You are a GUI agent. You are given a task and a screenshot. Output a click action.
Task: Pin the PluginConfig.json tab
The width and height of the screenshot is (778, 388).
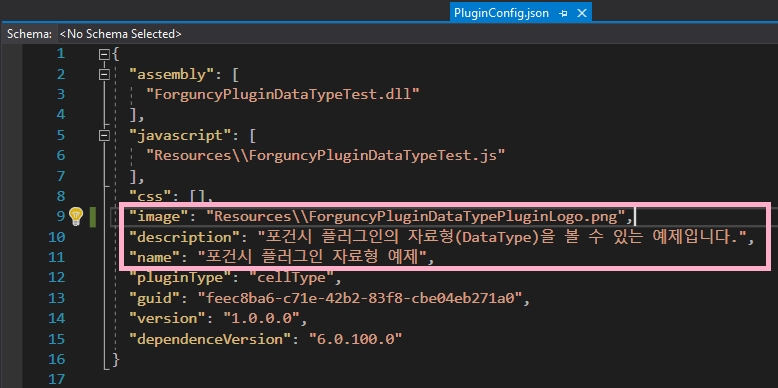pos(563,13)
